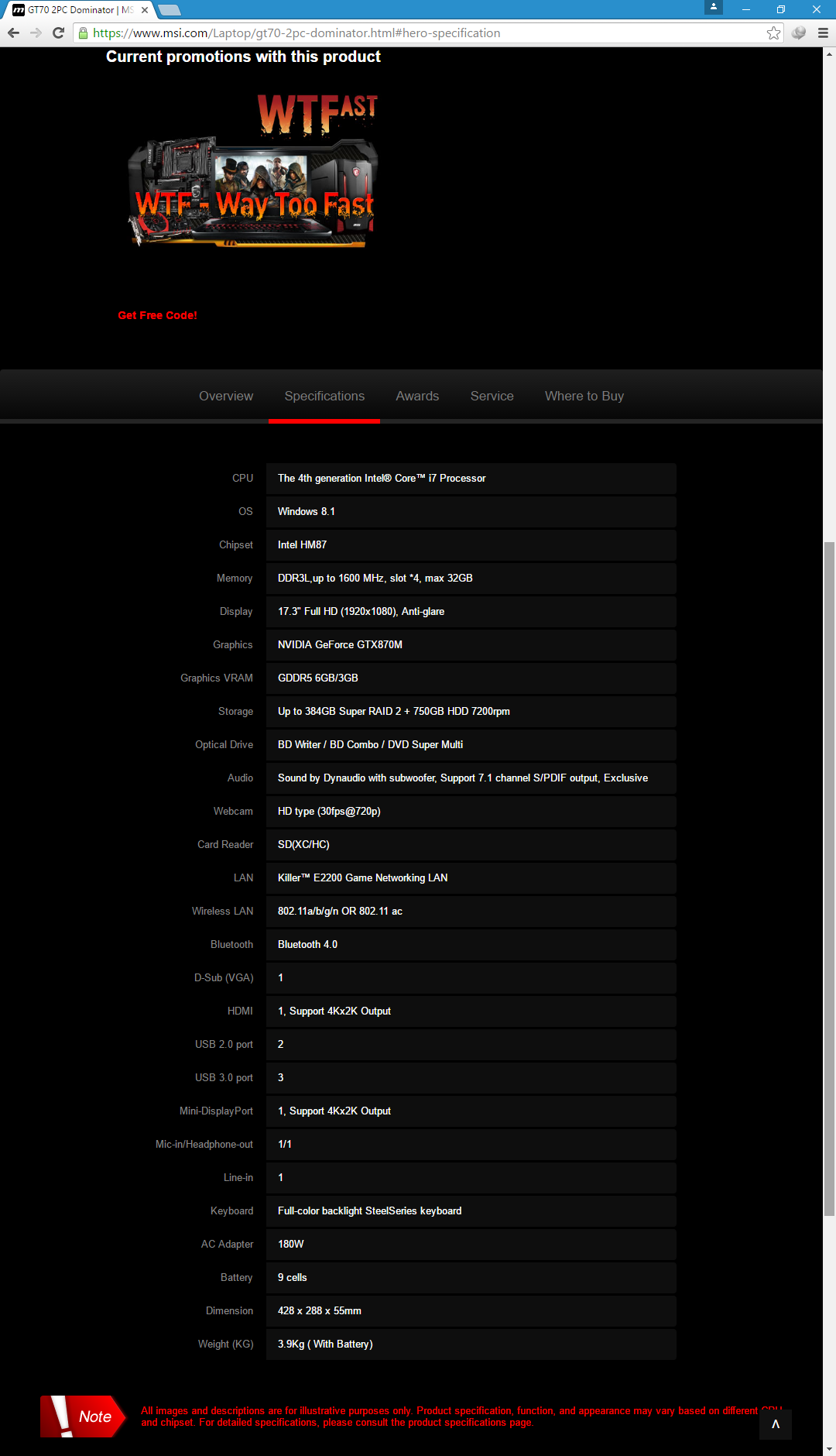Click the Weight value '3.9Kg ( With Battery)'

(325, 1344)
